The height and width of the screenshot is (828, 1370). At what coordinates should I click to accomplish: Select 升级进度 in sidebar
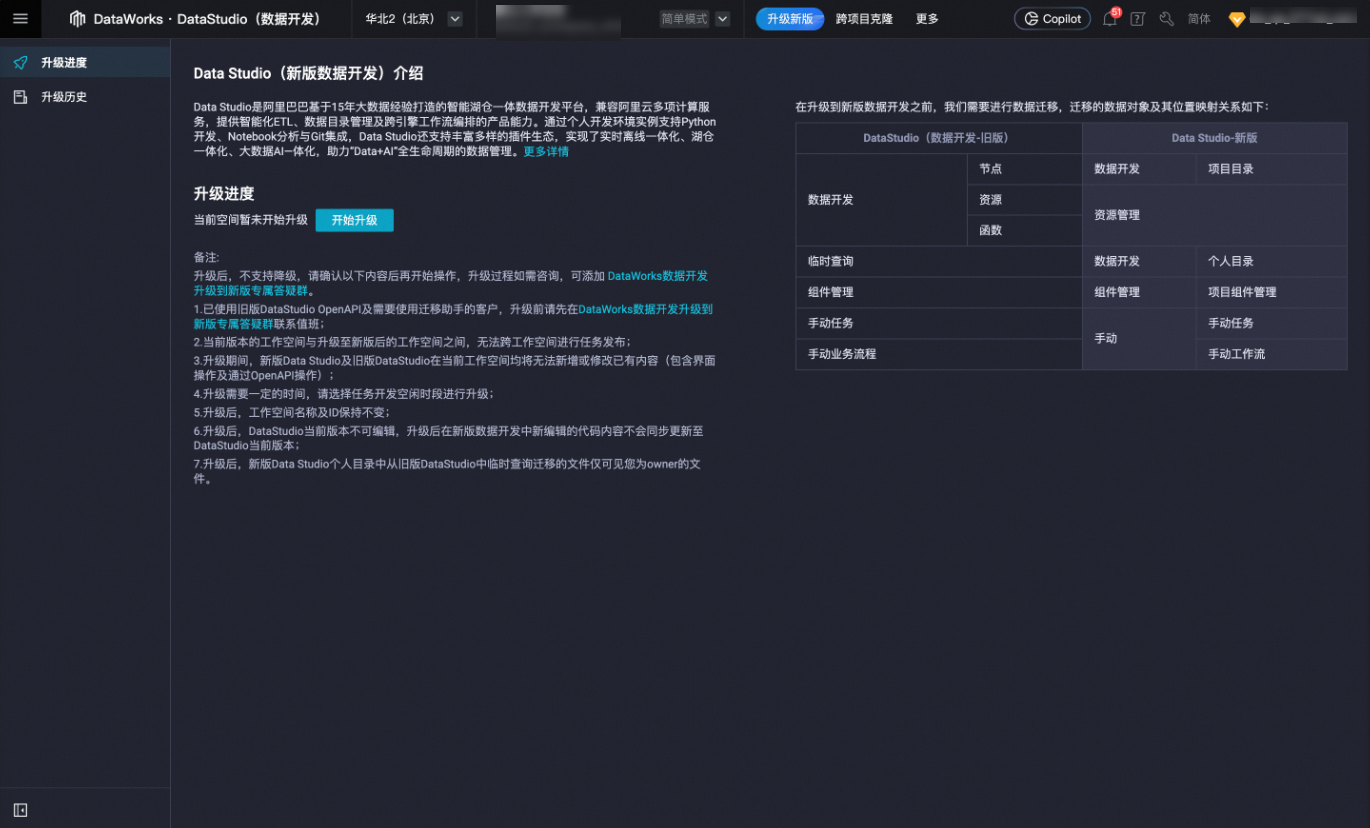85,62
